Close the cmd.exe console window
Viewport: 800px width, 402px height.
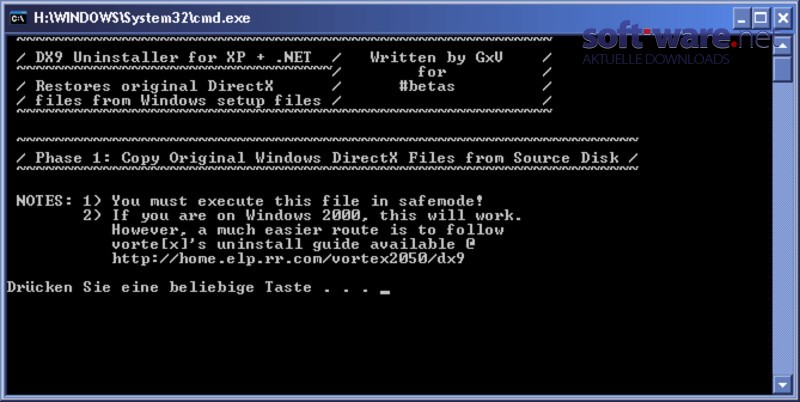click(x=782, y=19)
